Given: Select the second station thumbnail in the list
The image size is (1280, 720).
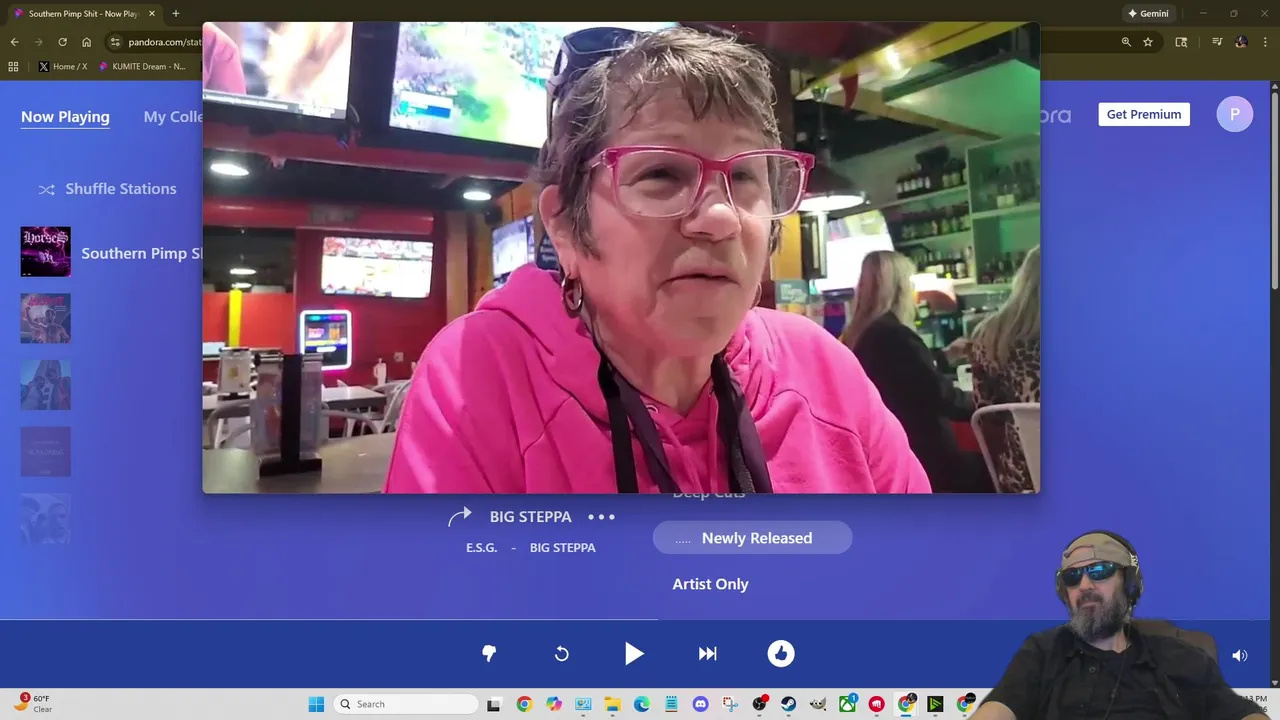Looking at the screenshot, I should pos(46,318).
